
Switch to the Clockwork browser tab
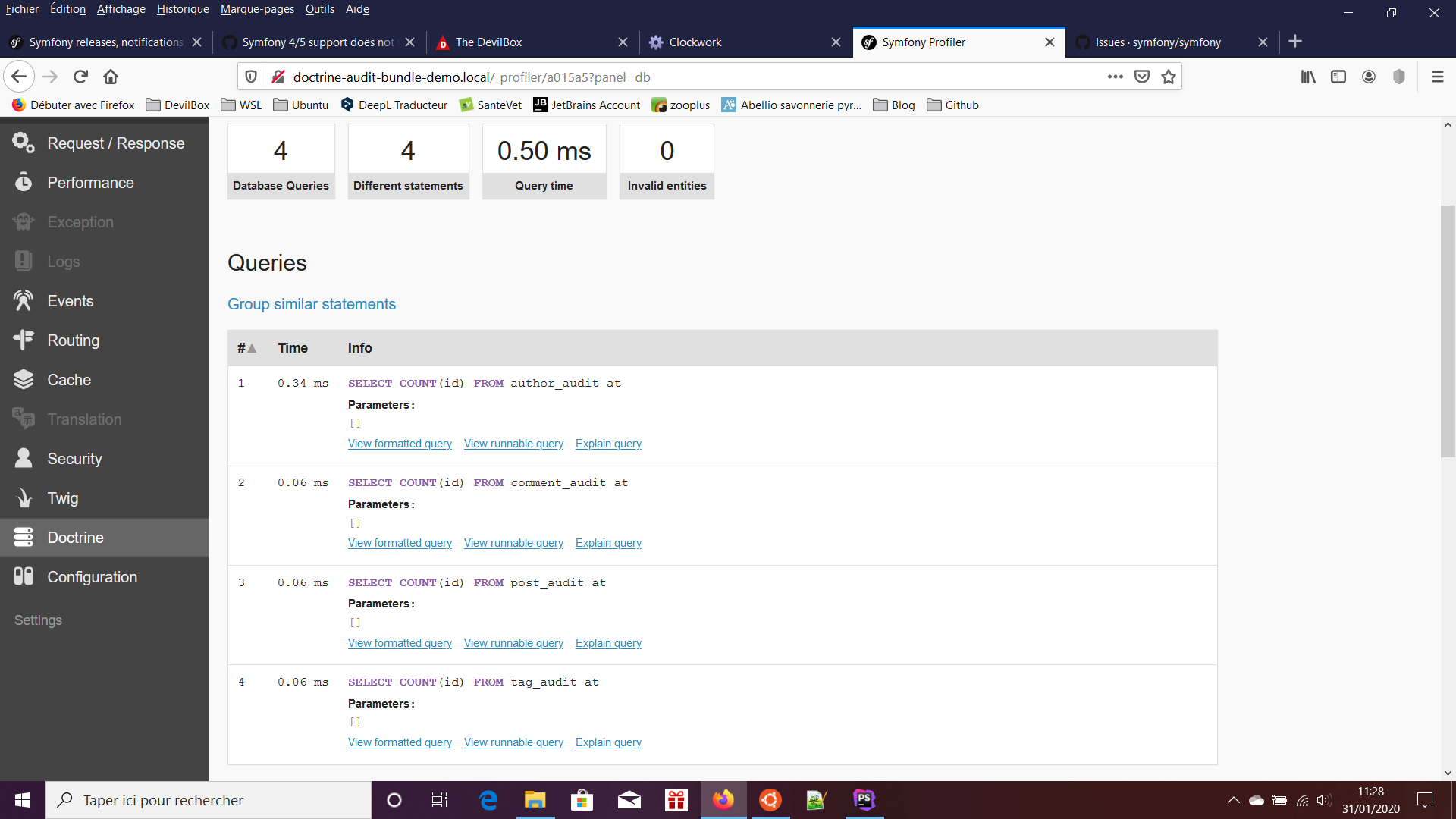[x=695, y=42]
